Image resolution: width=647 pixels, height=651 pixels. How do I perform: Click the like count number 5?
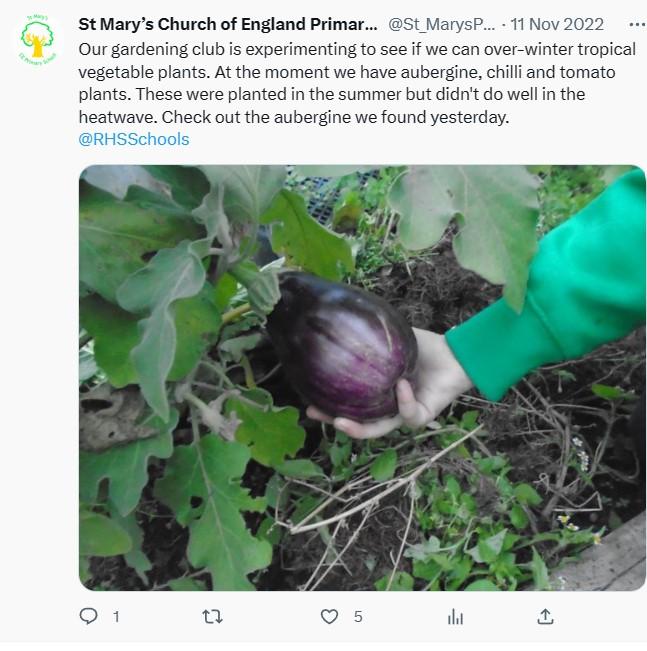click(358, 617)
